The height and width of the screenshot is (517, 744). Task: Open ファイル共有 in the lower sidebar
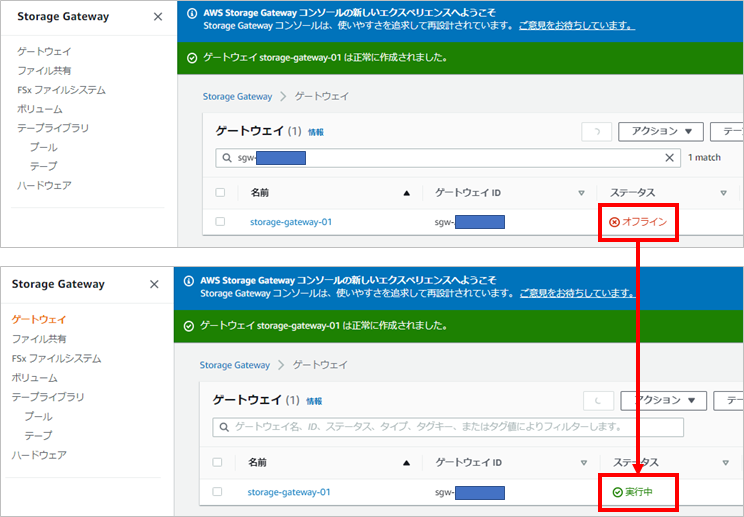point(39,339)
